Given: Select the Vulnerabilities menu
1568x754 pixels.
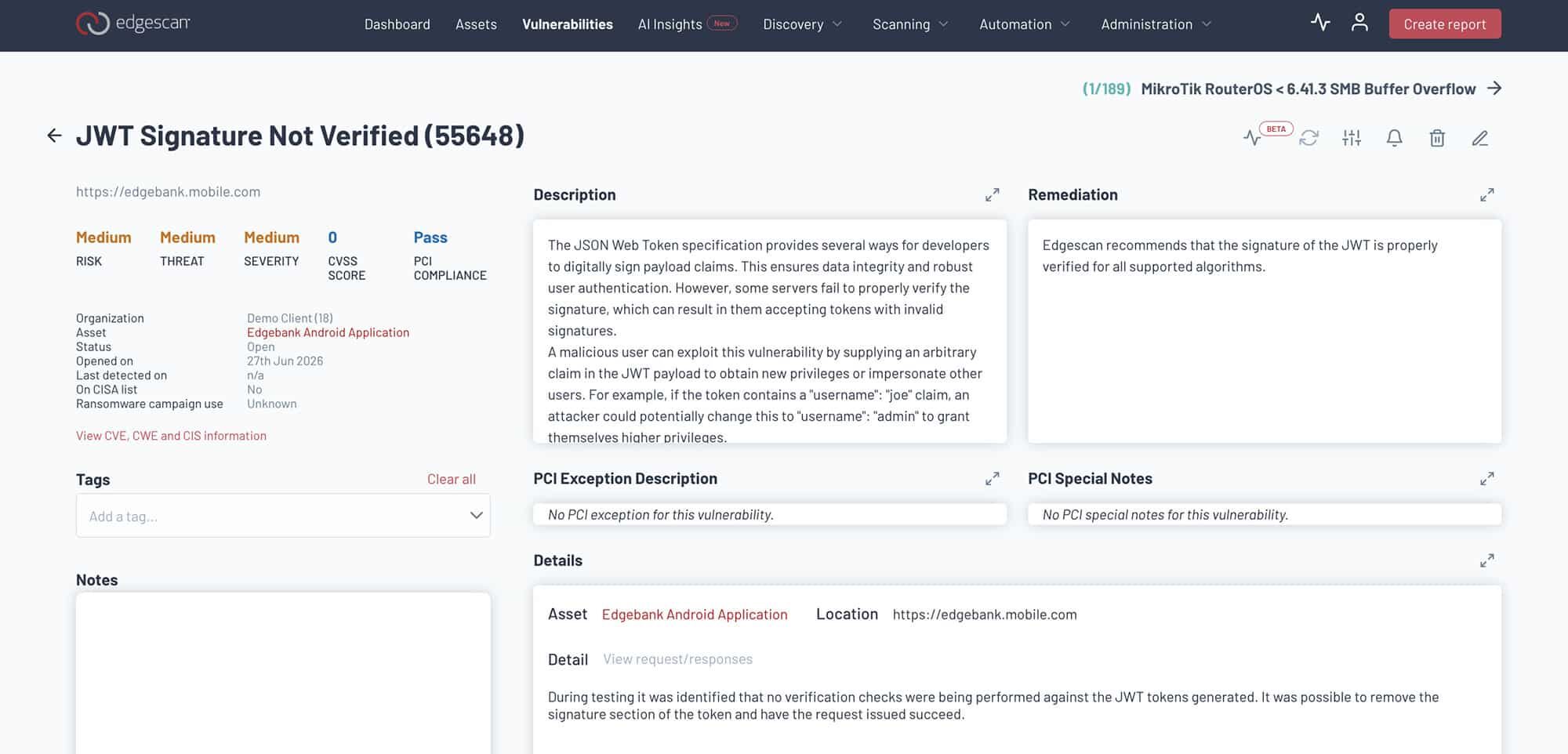Looking at the screenshot, I should (x=568, y=24).
